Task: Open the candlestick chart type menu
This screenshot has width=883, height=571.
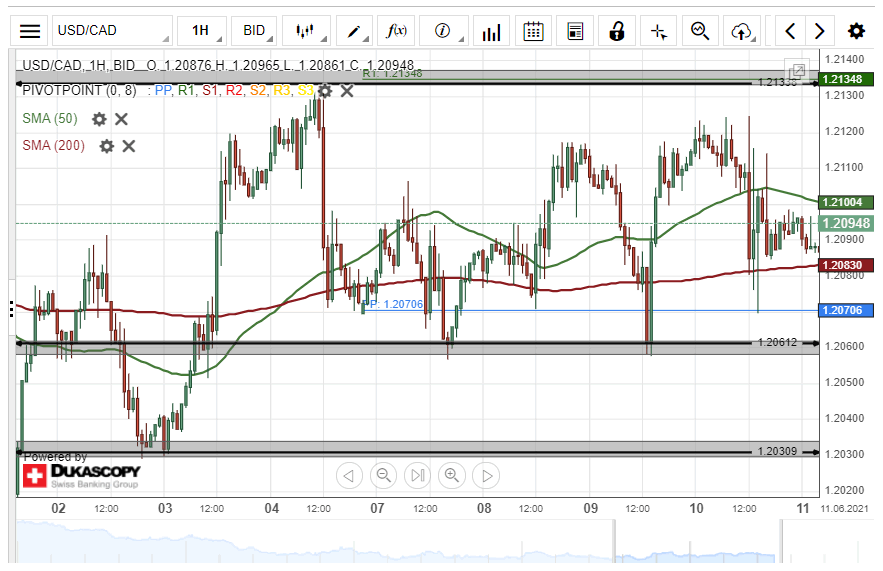Action: (x=306, y=30)
